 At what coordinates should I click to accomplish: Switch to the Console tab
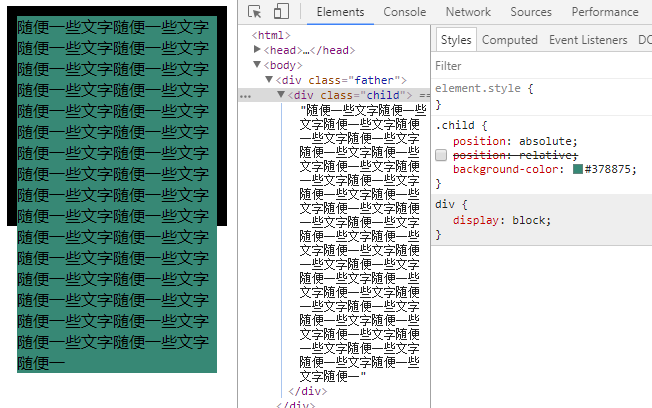pyautogui.click(x=404, y=12)
